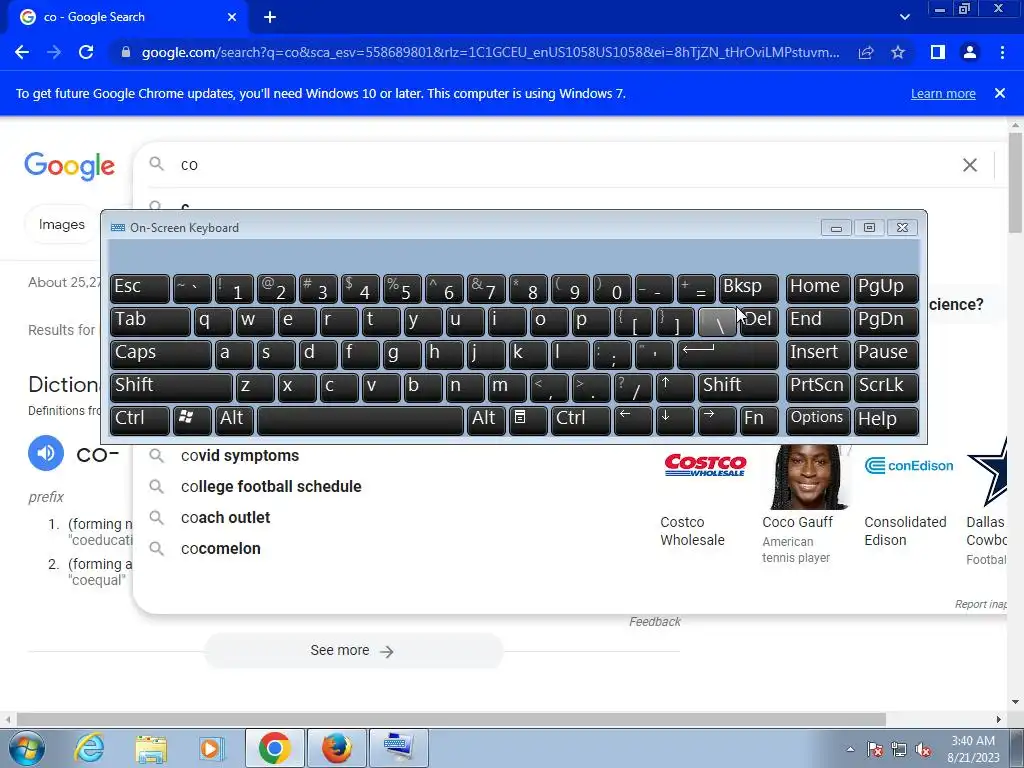This screenshot has width=1024, height=768.
Task: Close the 'co - Google Search' tab
Action: pos(232,17)
